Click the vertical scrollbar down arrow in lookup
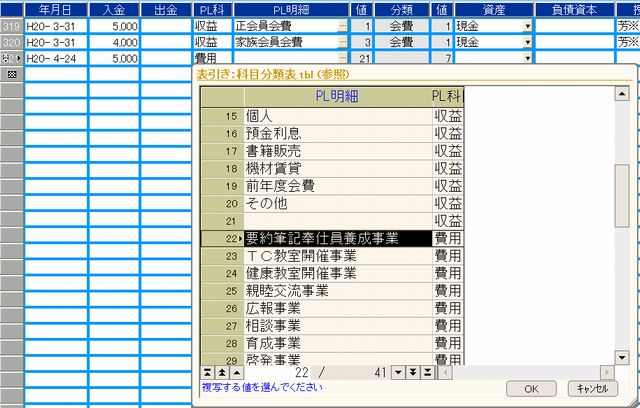Image resolution: width=640 pixels, height=408 pixels. 622,359
